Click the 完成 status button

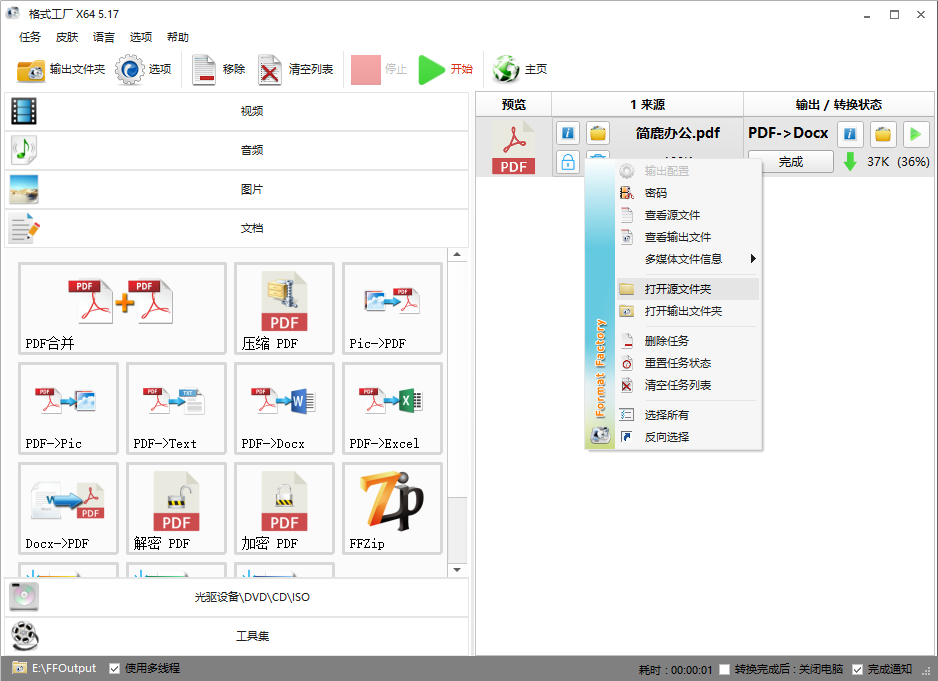point(790,162)
